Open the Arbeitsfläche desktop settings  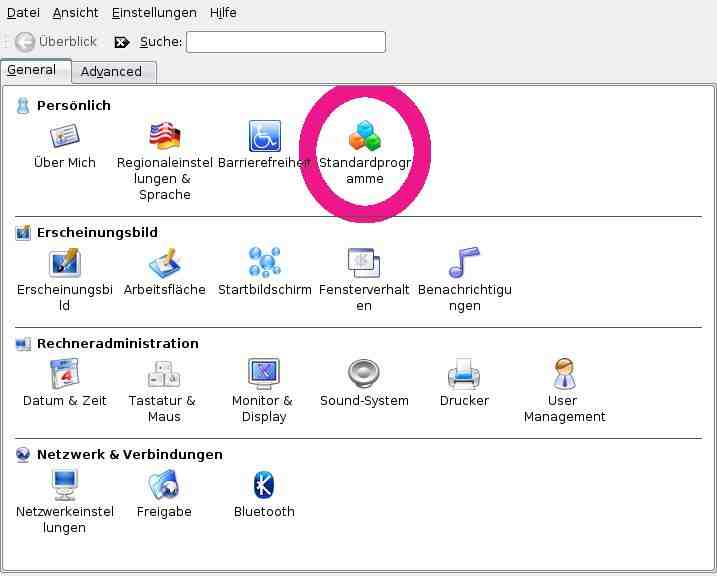(x=164, y=263)
